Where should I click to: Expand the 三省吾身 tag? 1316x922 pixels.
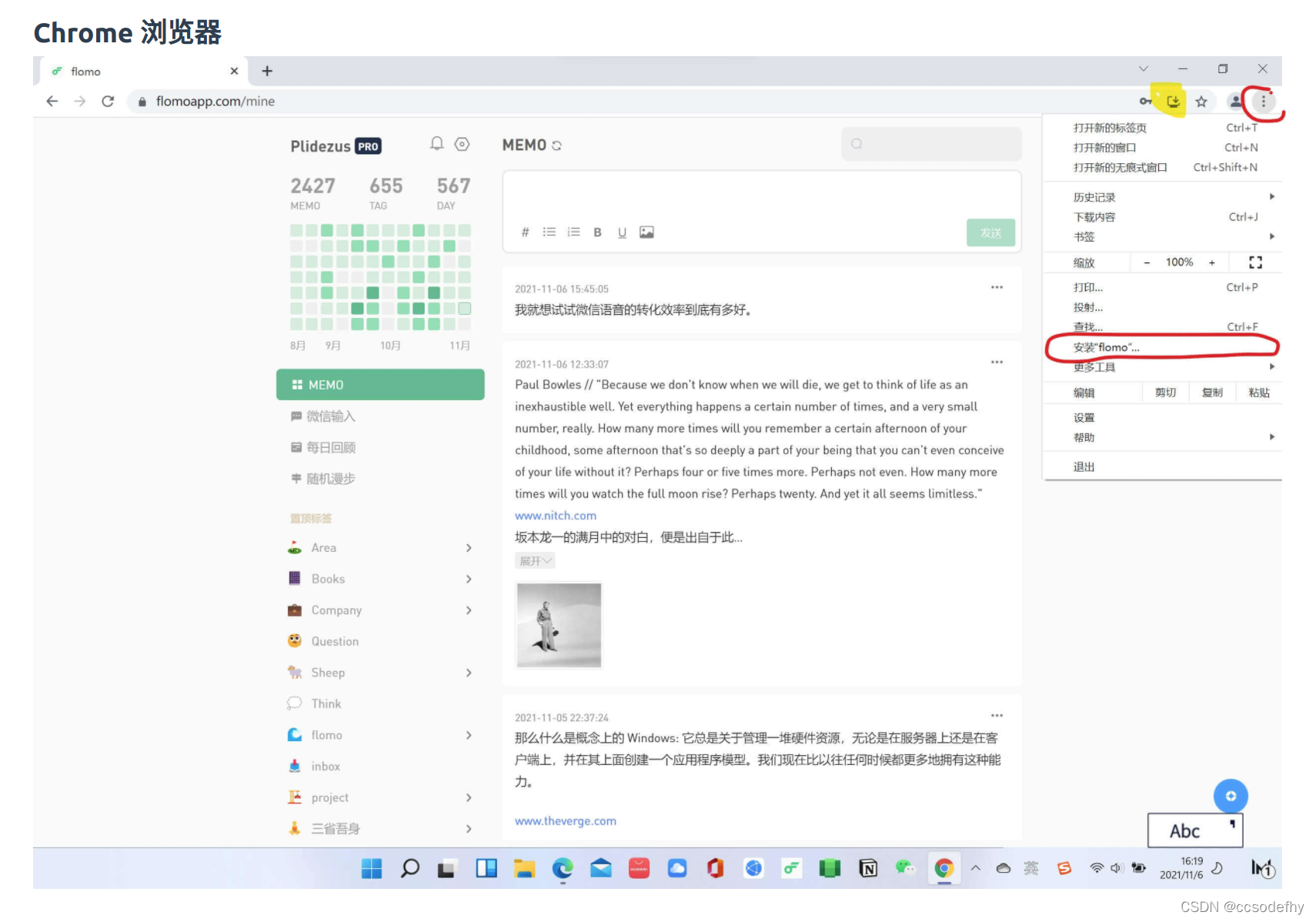click(469, 829)
